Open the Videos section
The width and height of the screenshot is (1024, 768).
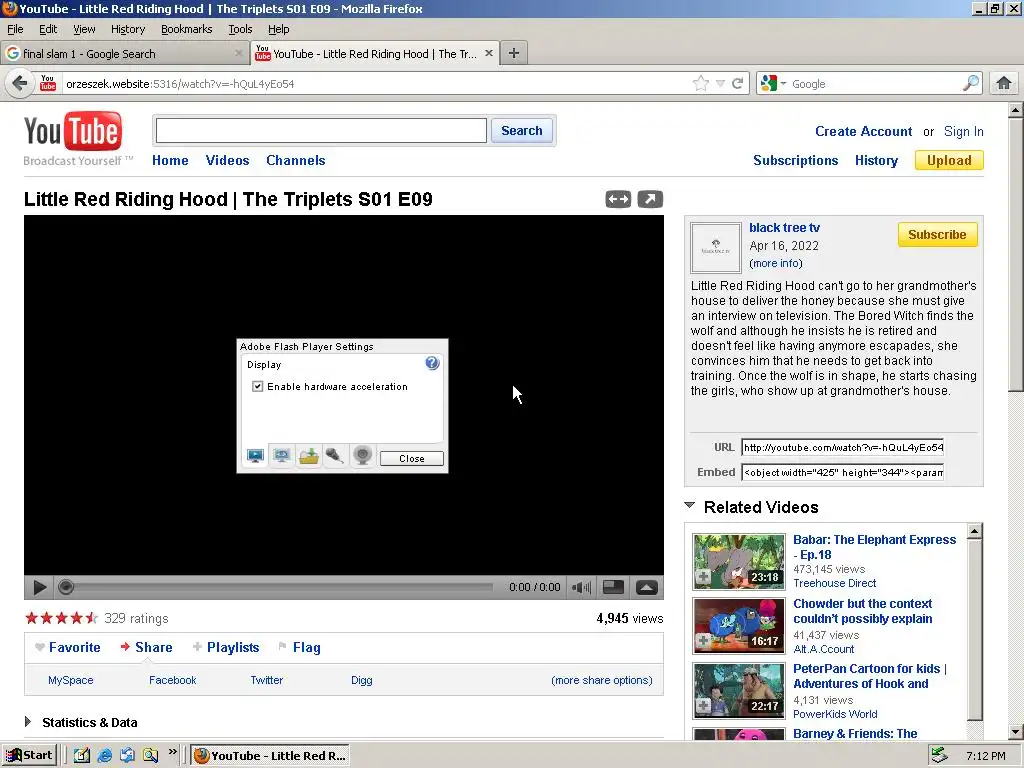pyautogui.click(x=227, y=161)
